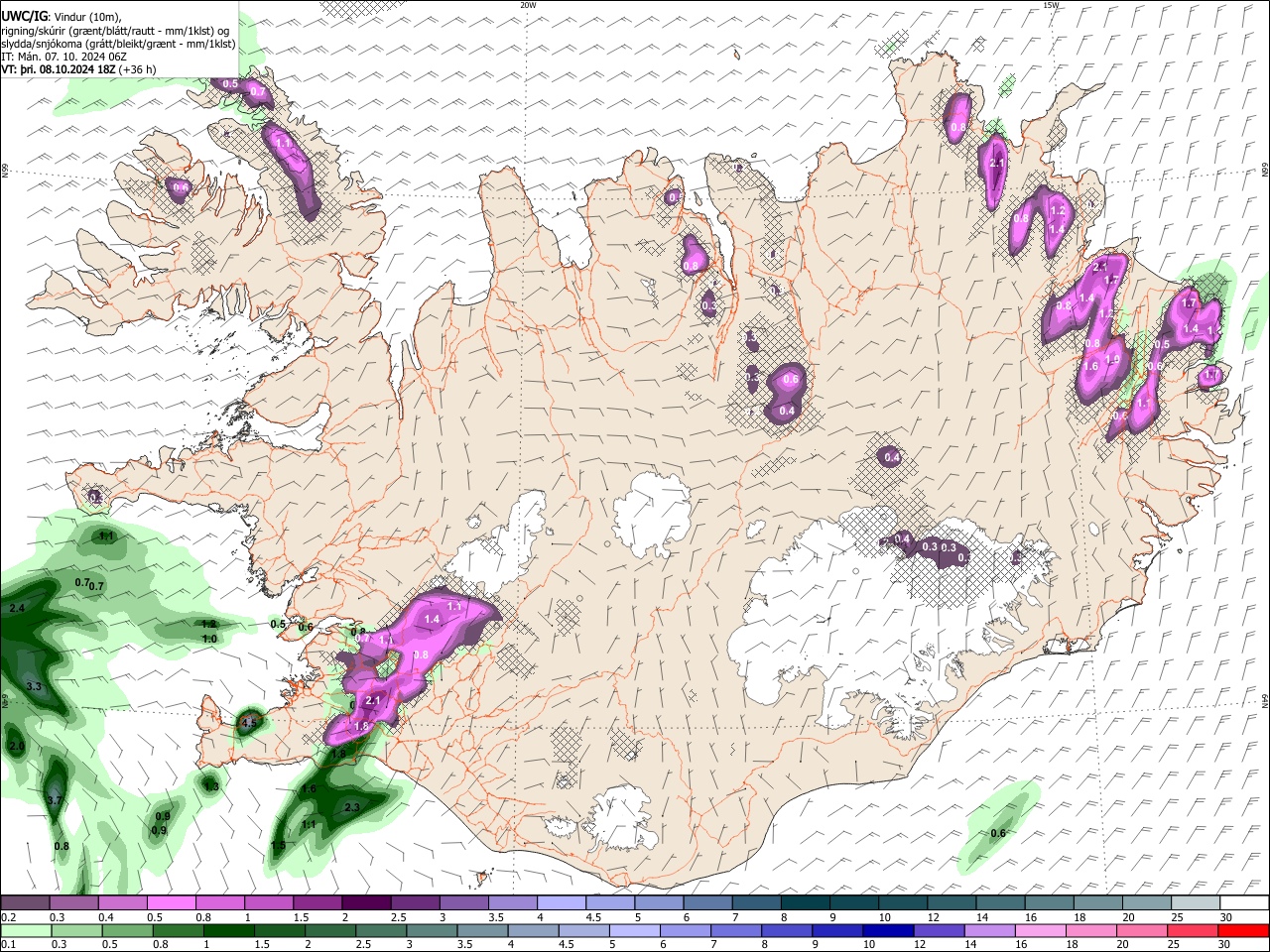Click the 'slydda/snjókoma' legend description line
1270x952 pixels.
coord(118,44)
